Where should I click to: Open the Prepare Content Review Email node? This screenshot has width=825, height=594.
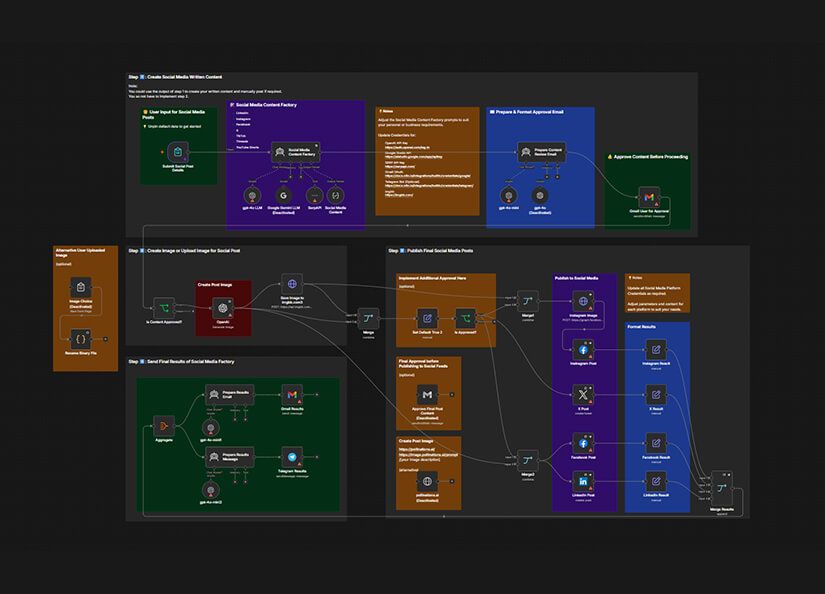pos(541,152)
